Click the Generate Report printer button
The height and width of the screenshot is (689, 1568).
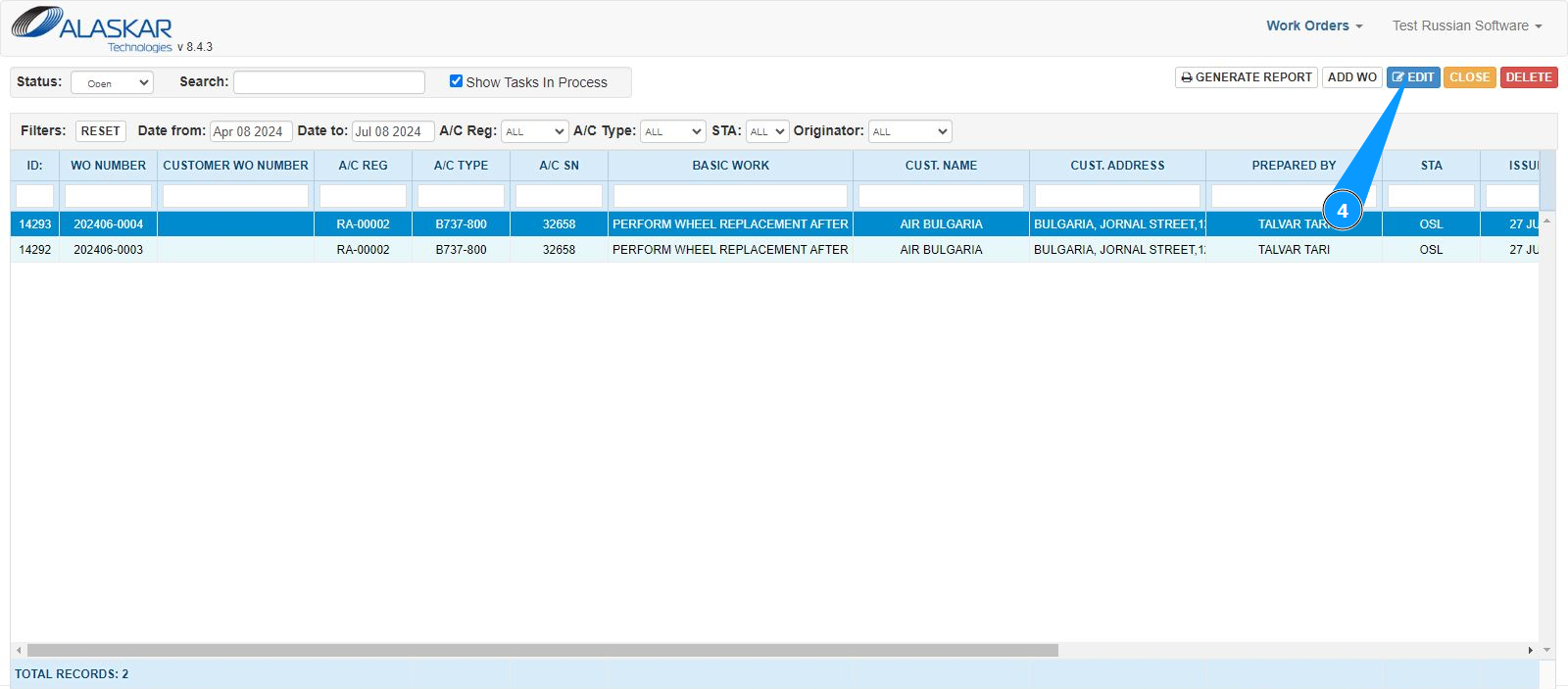pos(1246,77)
